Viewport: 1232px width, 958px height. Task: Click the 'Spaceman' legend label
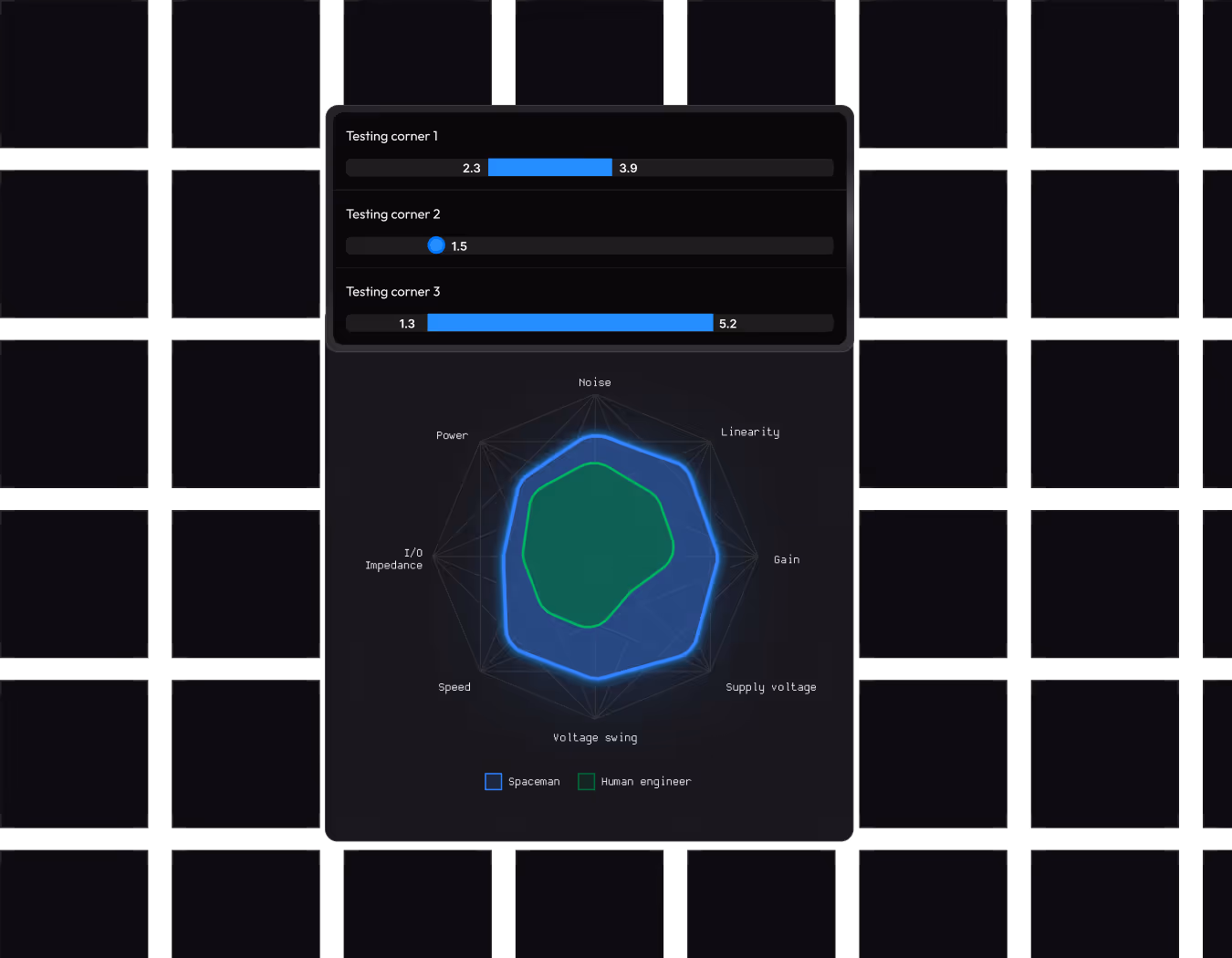534,782
